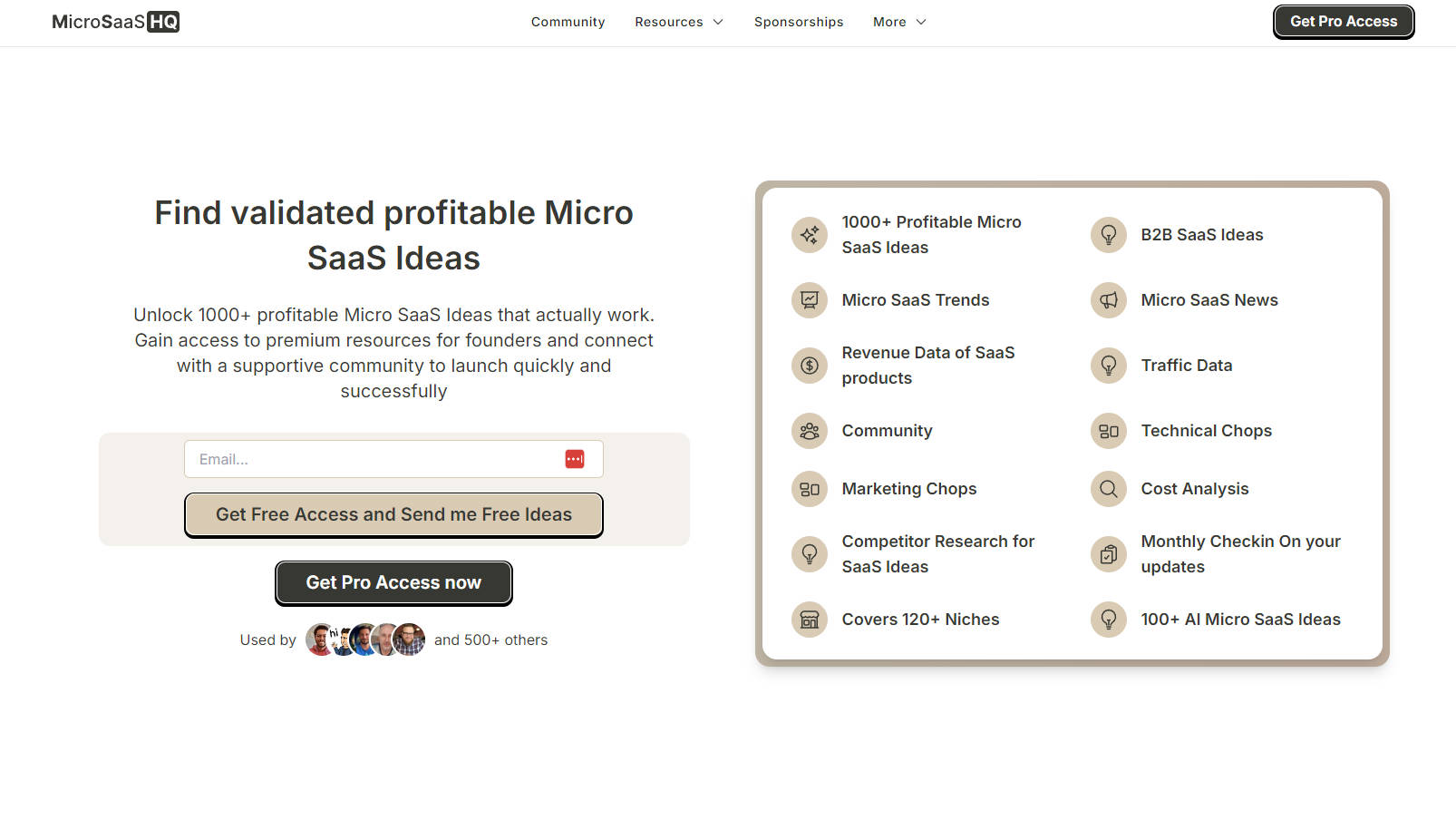Image resolution: width=1456 pixels, height=830 pixels.
Task: Click the Get Pro Access now button
Action: pos(393,582)
